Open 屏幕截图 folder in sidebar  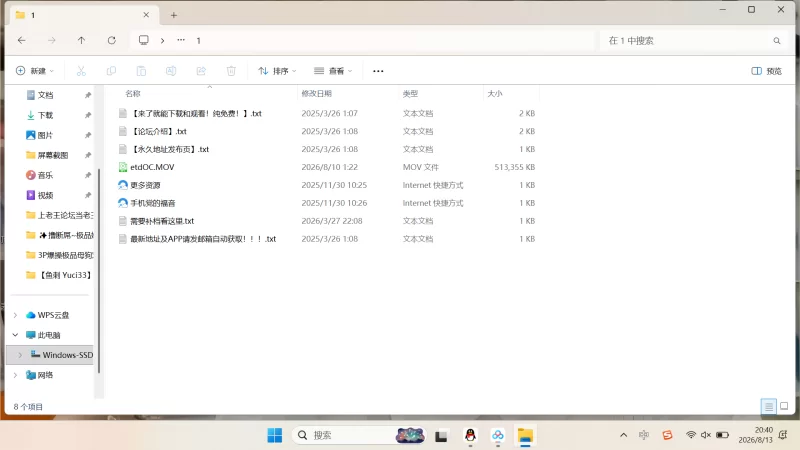[53, 155]
